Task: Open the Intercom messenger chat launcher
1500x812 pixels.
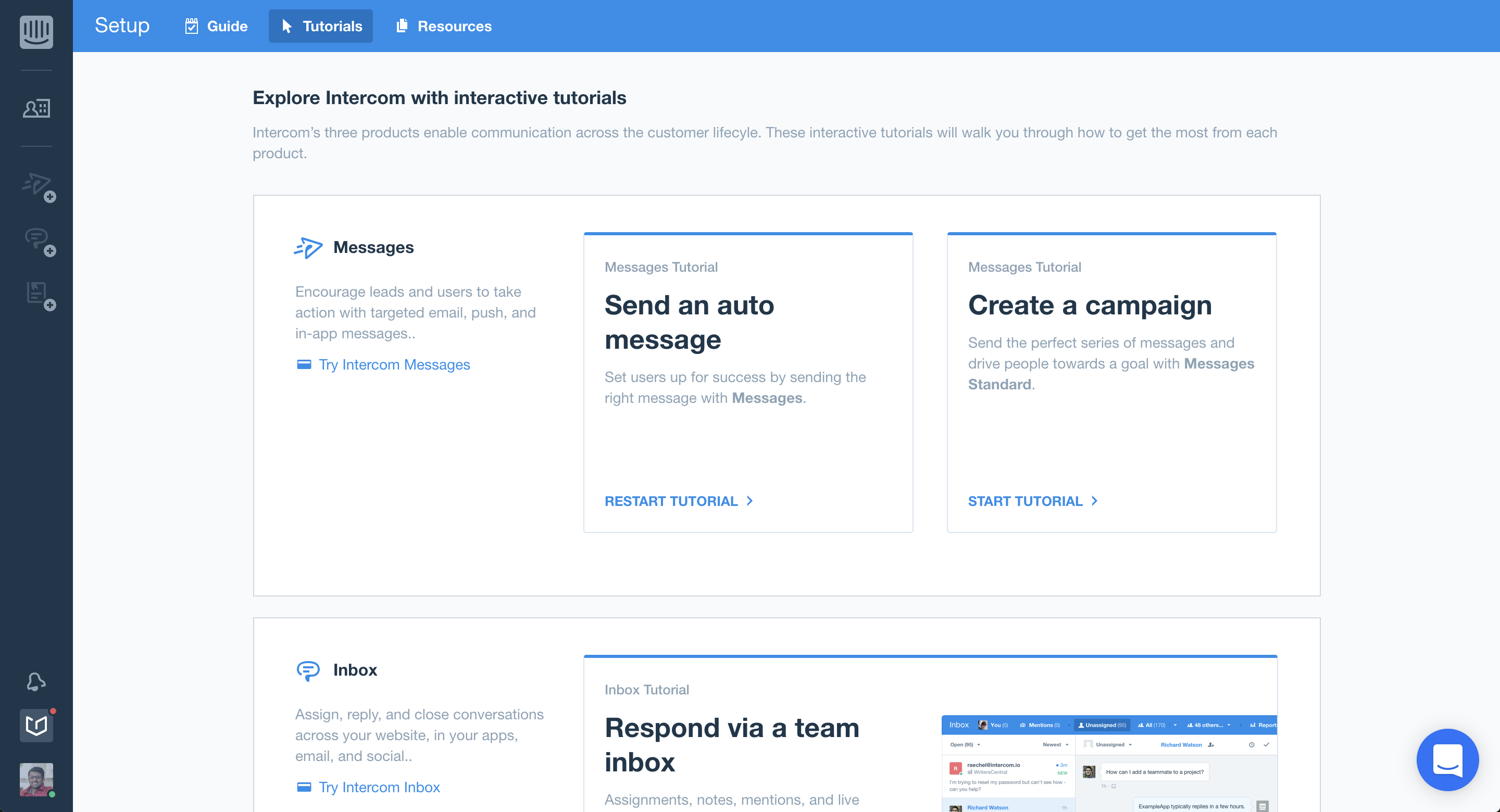Action: pos(1447,759)
